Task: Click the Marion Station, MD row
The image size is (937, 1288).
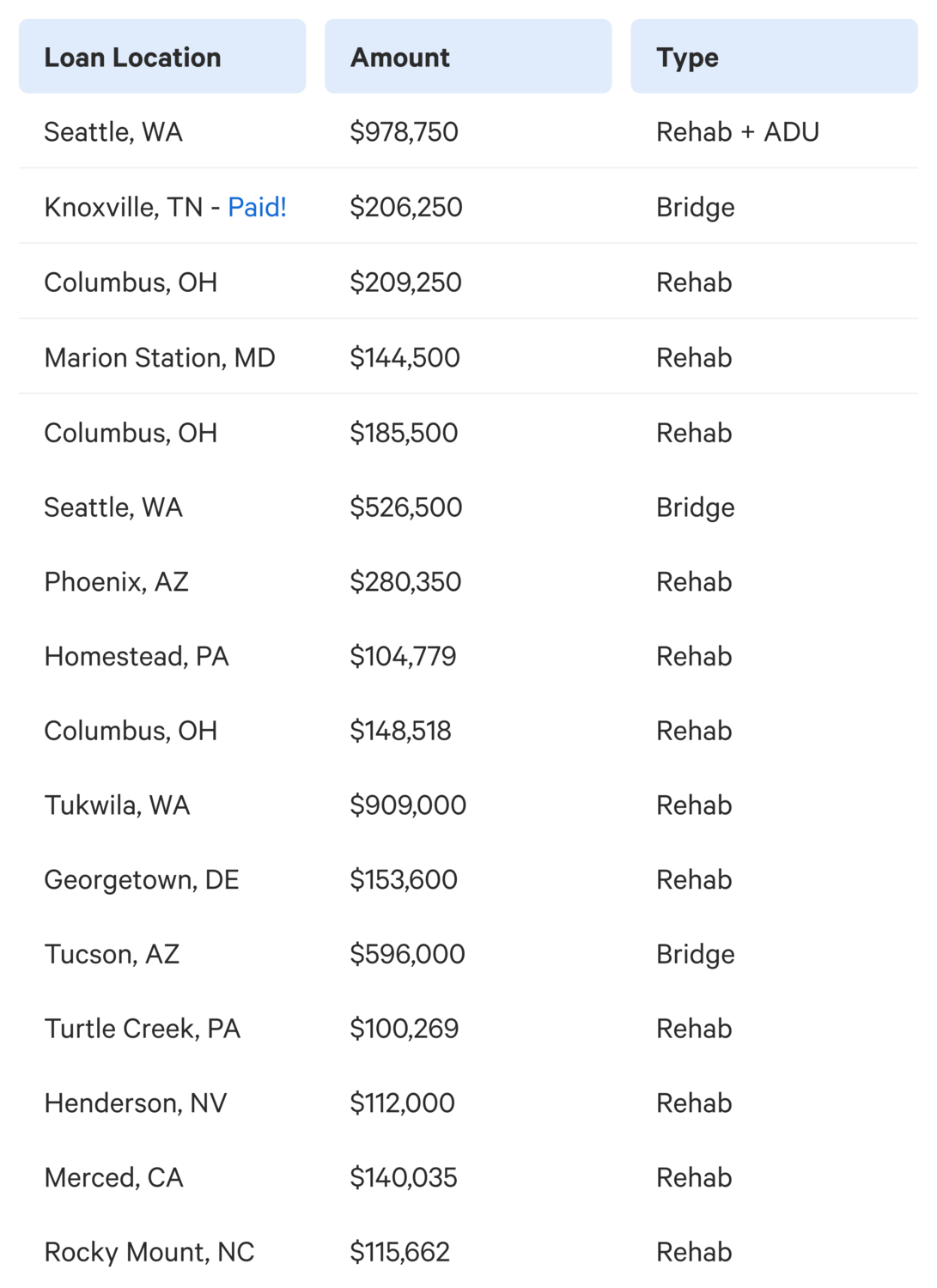Action: coord(468,357)
